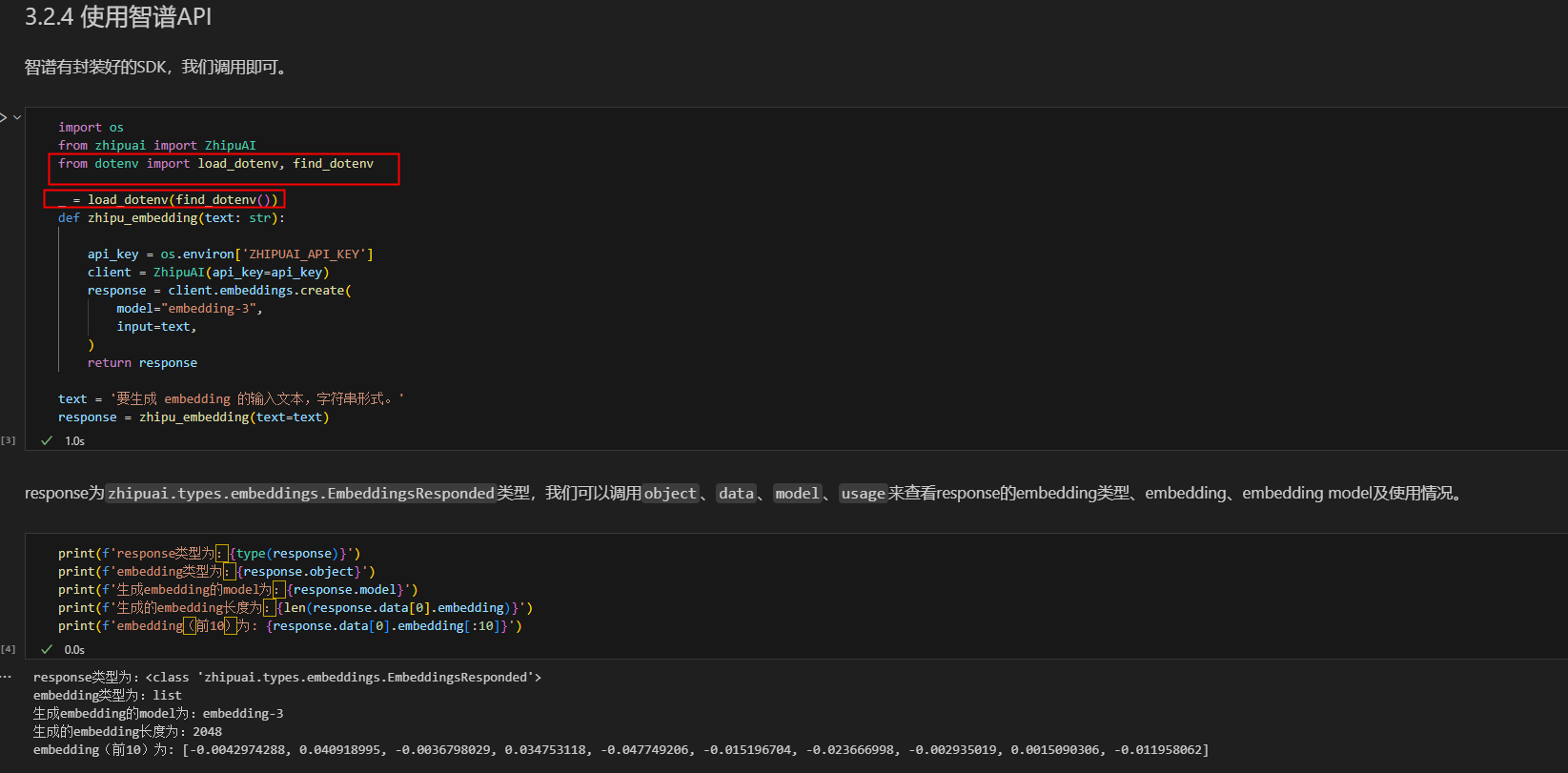Click the execution count [4] label
Viewport: 1568px width, 773px height.
(x=9, y=649)
